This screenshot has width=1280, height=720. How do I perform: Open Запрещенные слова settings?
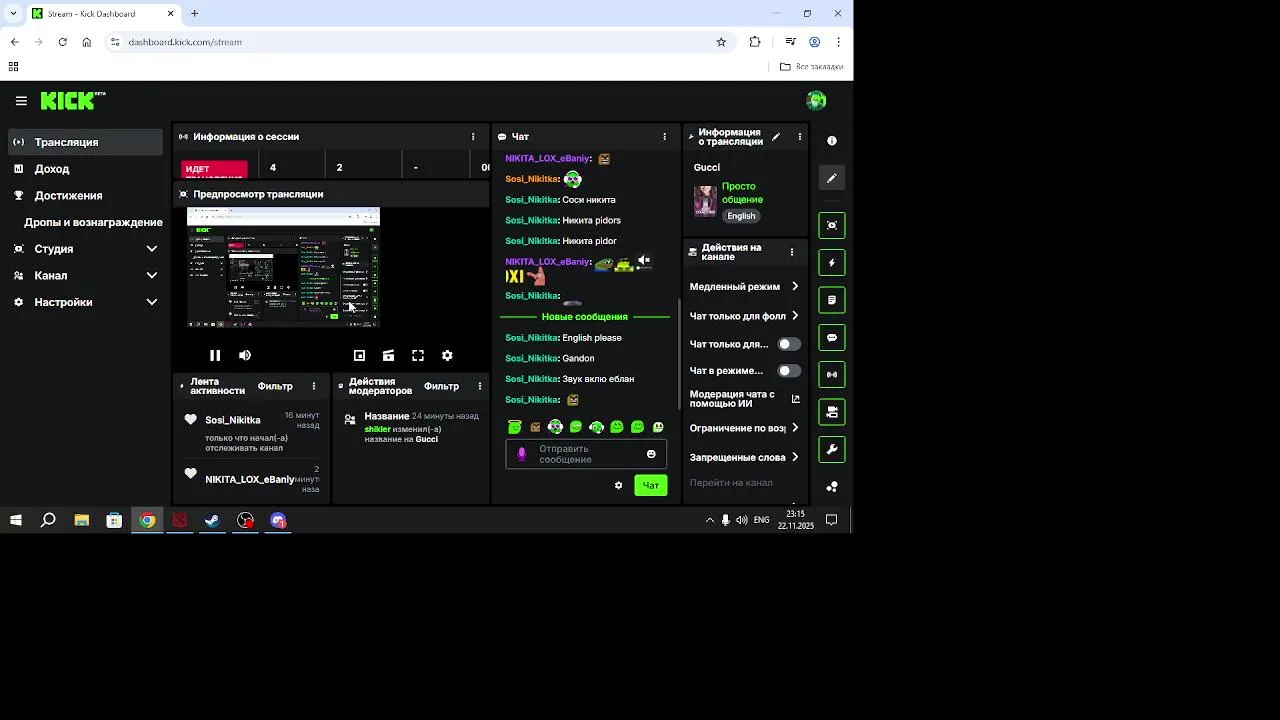click(744, 458)
